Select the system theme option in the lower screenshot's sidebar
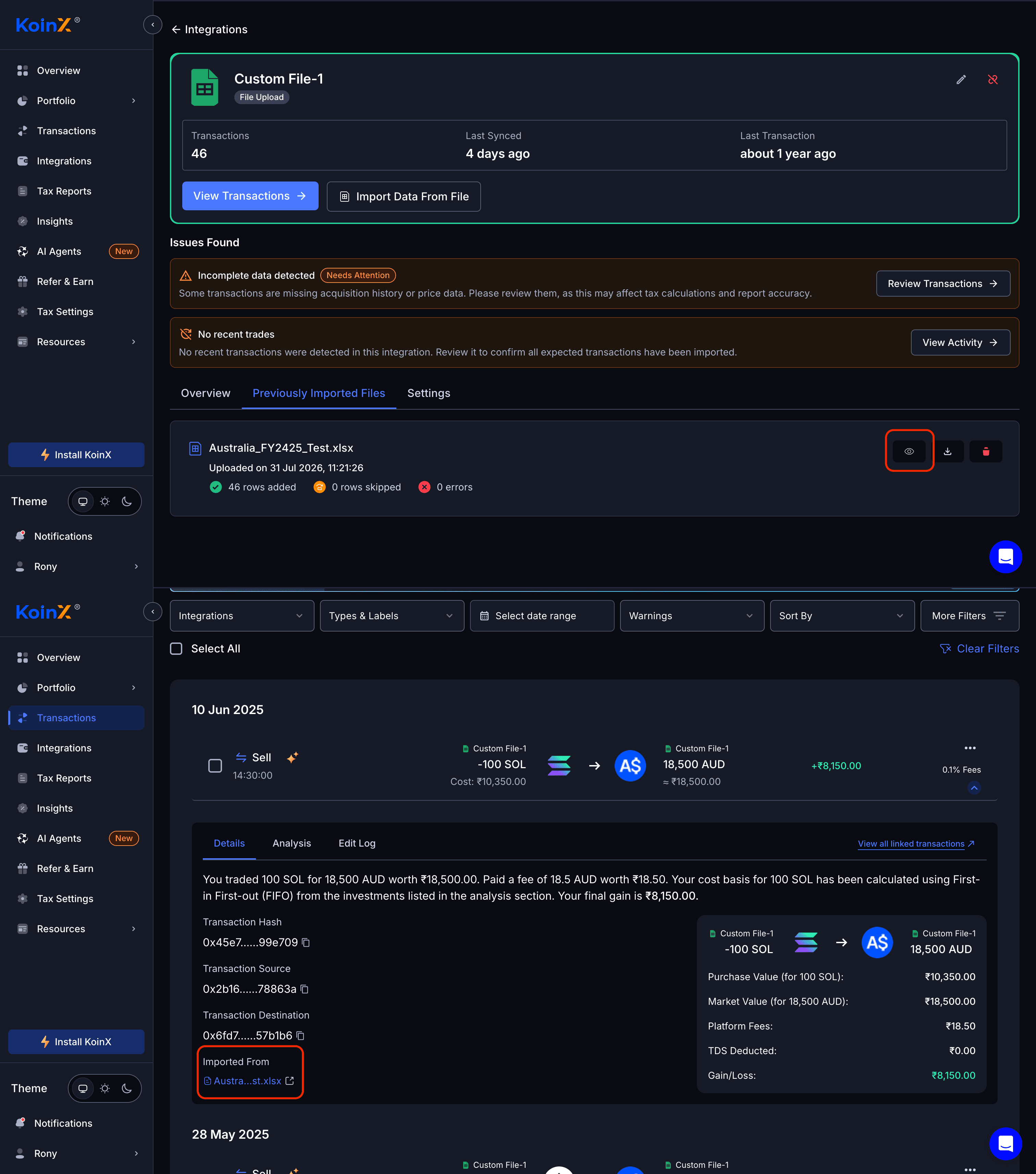Viewport: 1036px width, 1174px height. [83, 1088]
